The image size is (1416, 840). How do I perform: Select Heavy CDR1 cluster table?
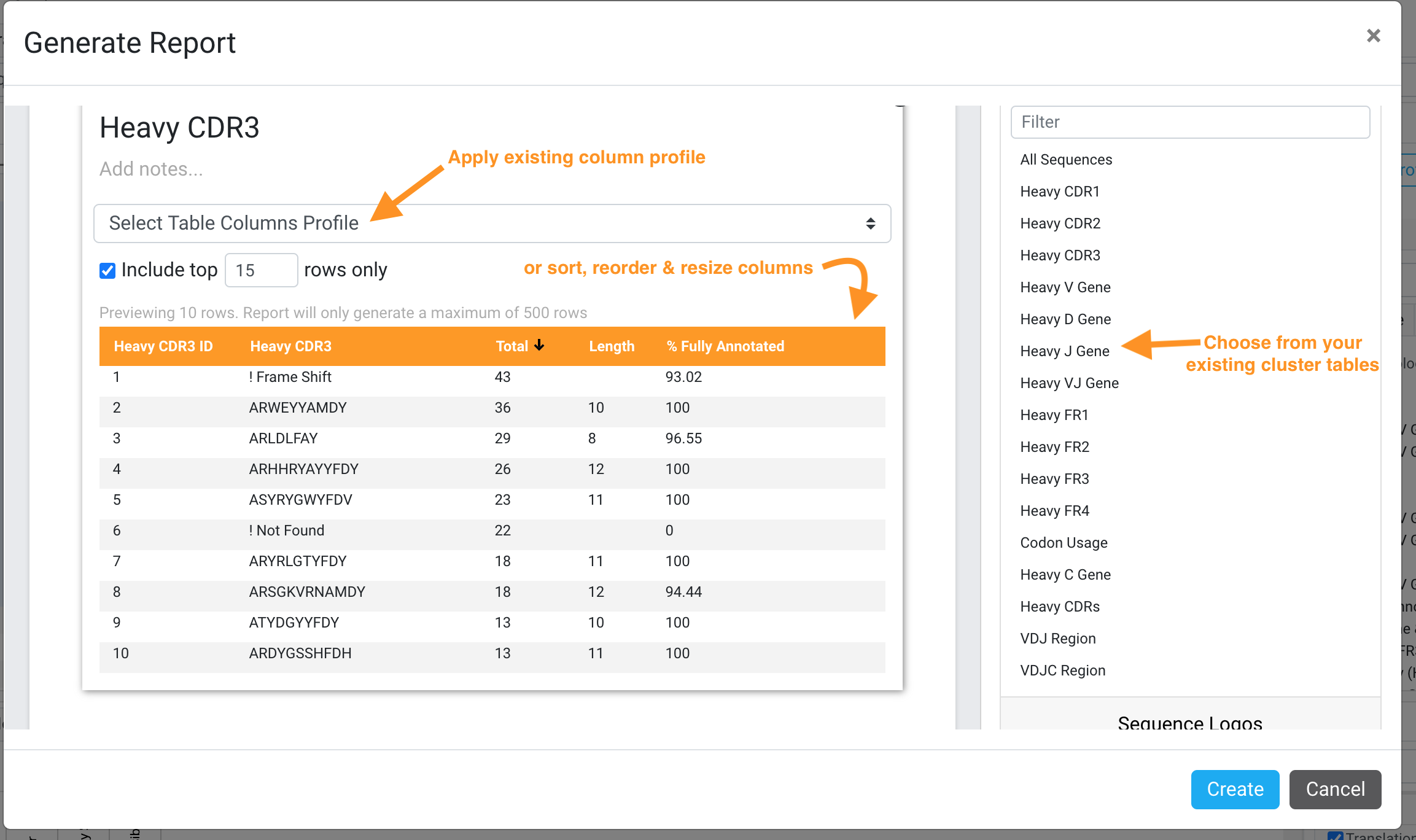coord(1059,192)
